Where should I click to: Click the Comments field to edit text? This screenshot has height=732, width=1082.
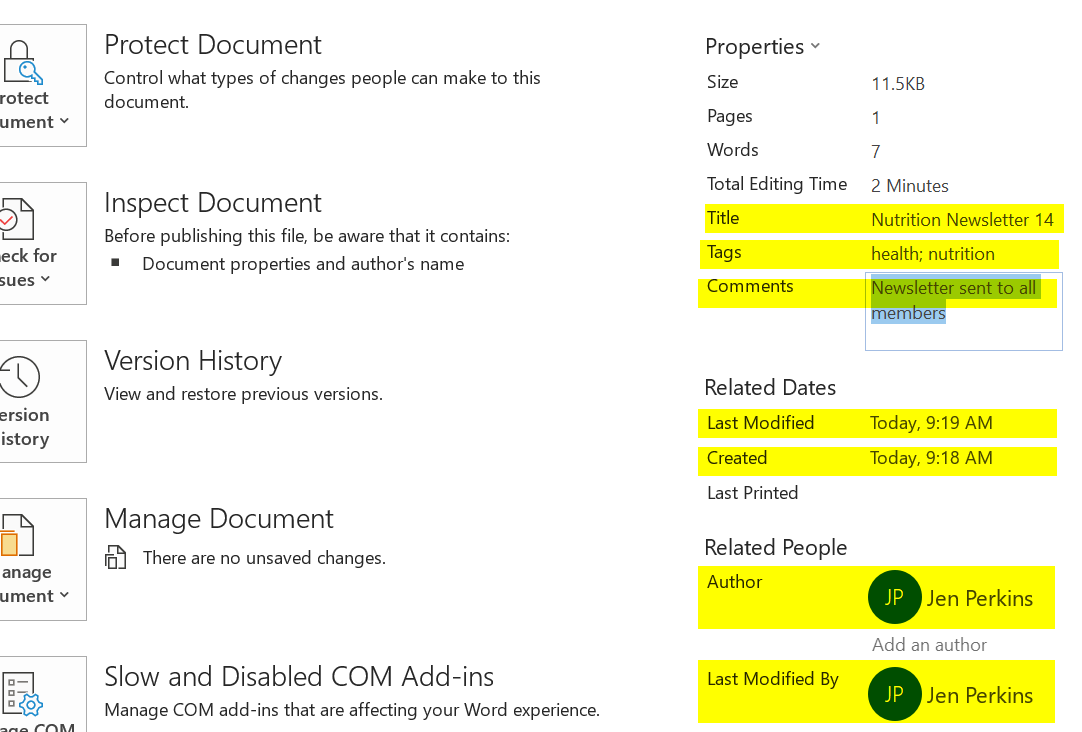(962, 312)
